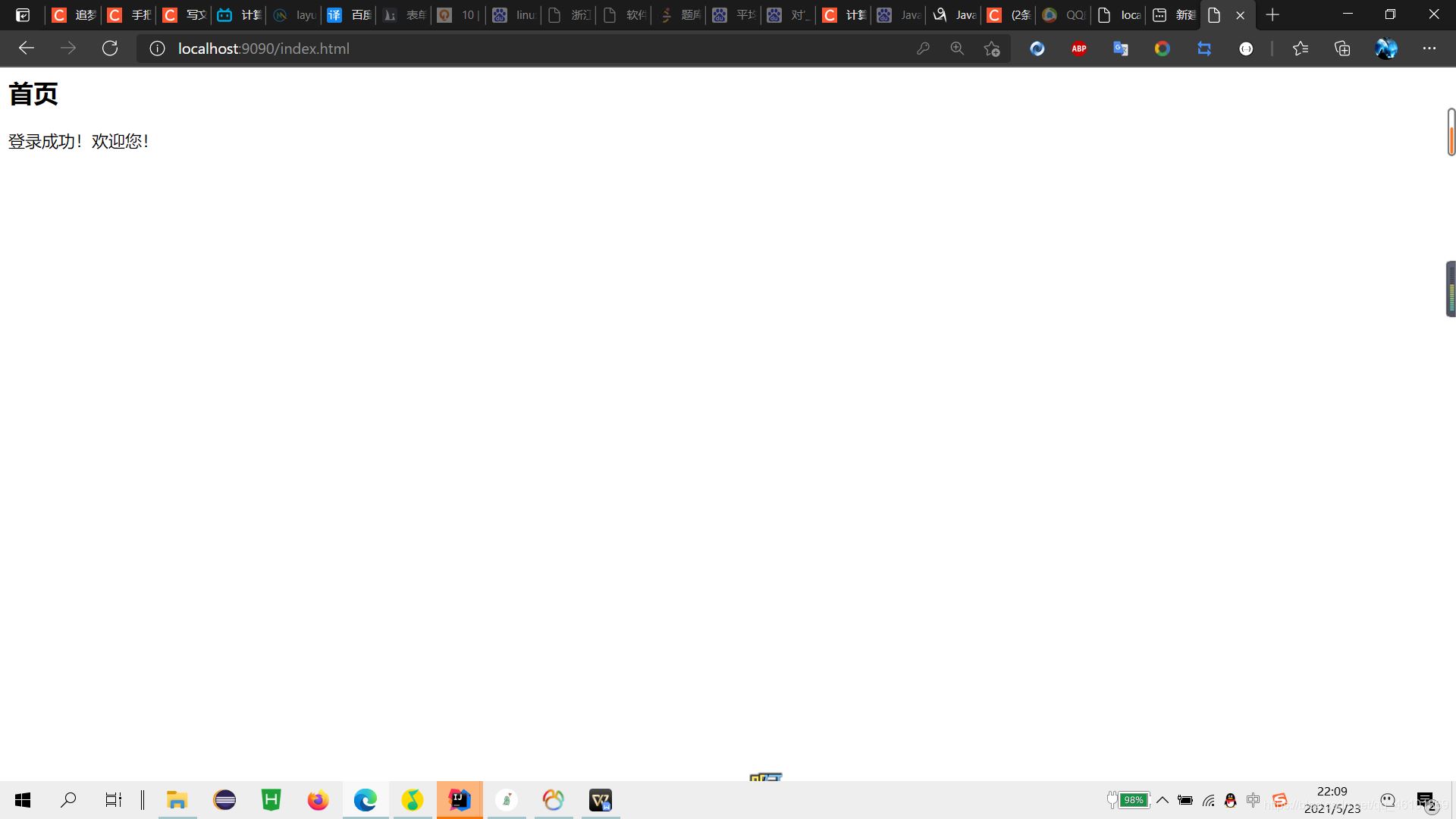This screenshot has width=1456, height=819.
Task: Zoom the page using the magnifier icon
Action: coord(957,48)
